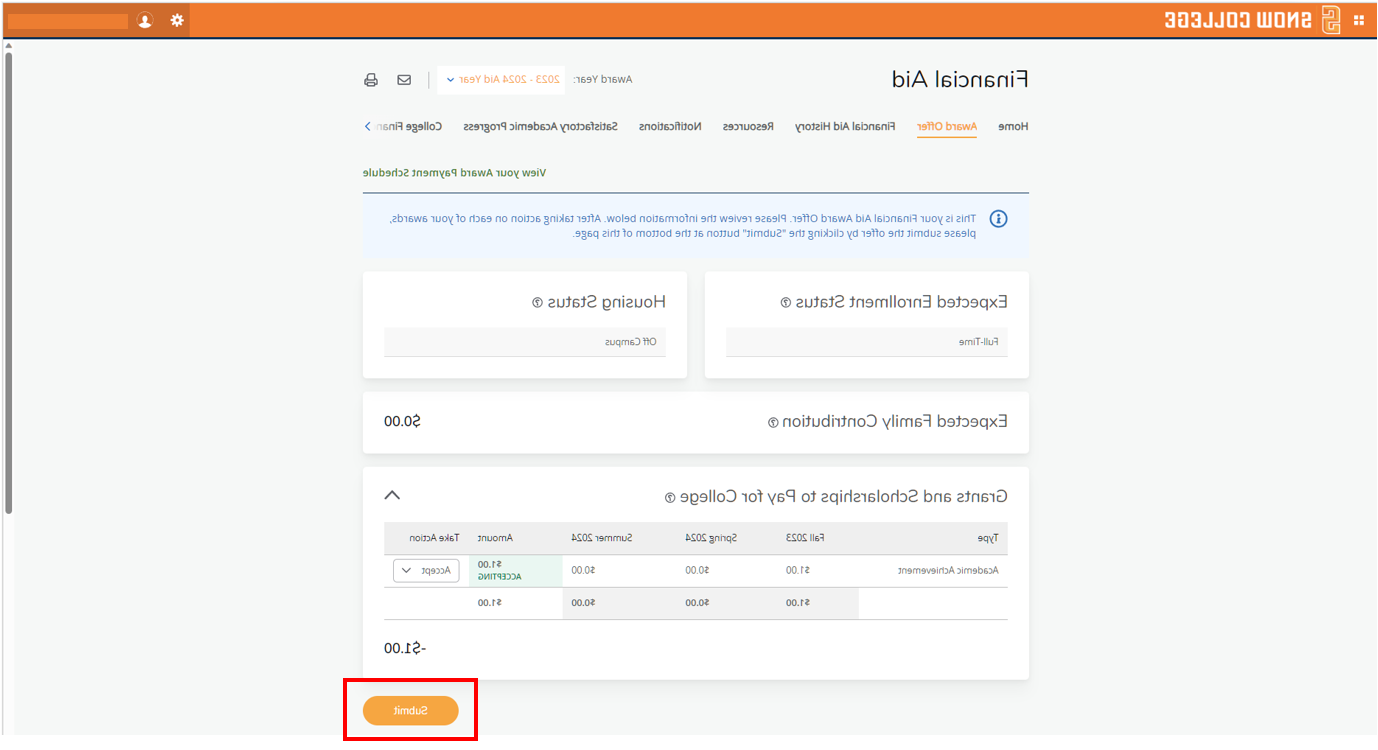This screenshot has width=1378, height=750.
Task: Open help icon beside Expected Family Contribution
Action: click(772, 422)
